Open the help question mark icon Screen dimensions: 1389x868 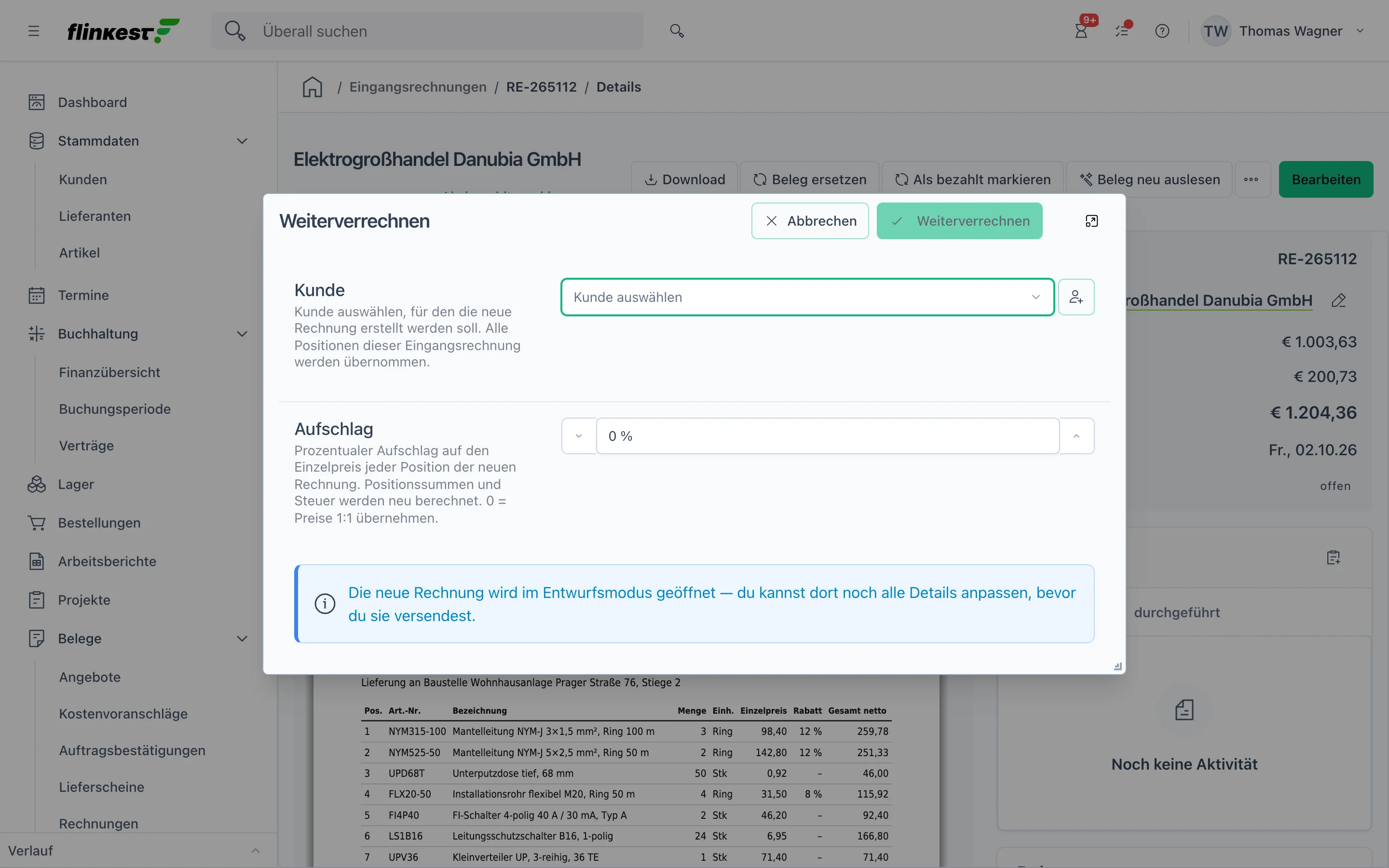[1162, 31]
